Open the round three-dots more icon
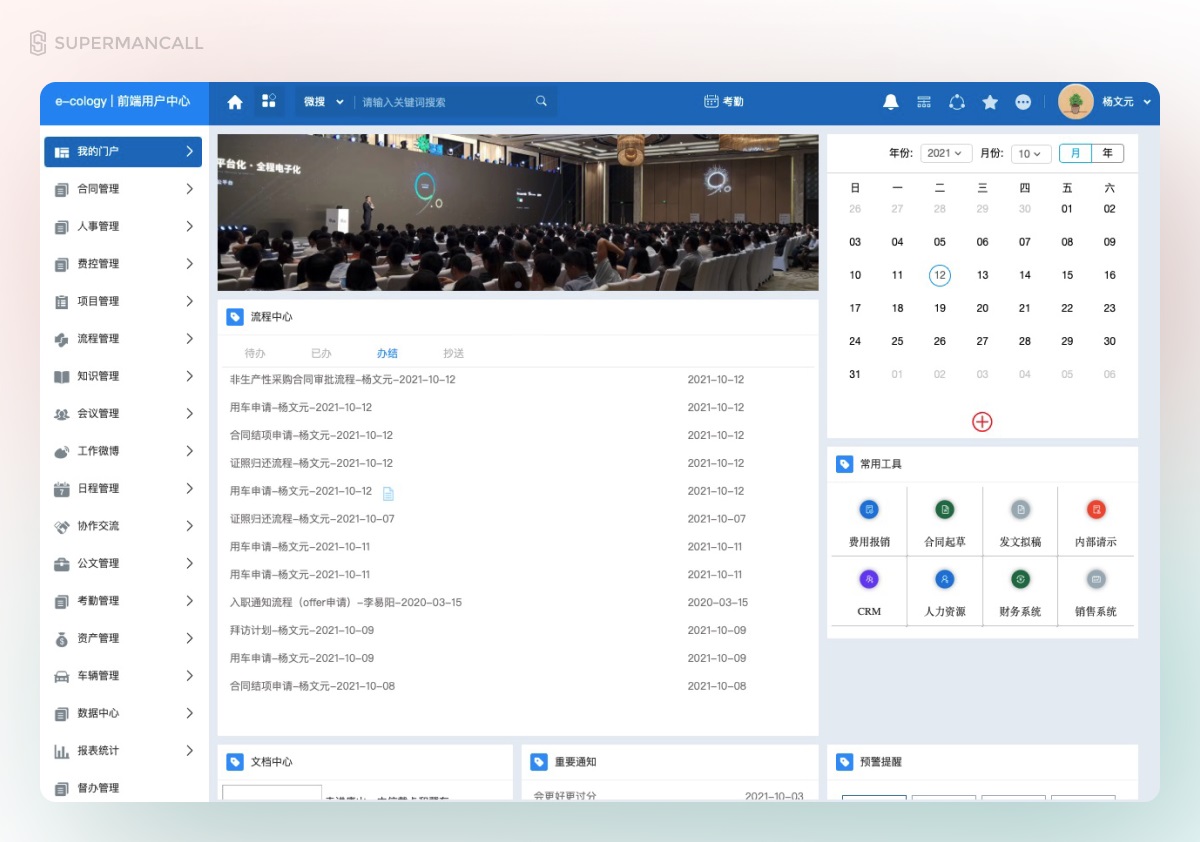The height and width of the screenshot is (842, 1200). pos(1023,102)
